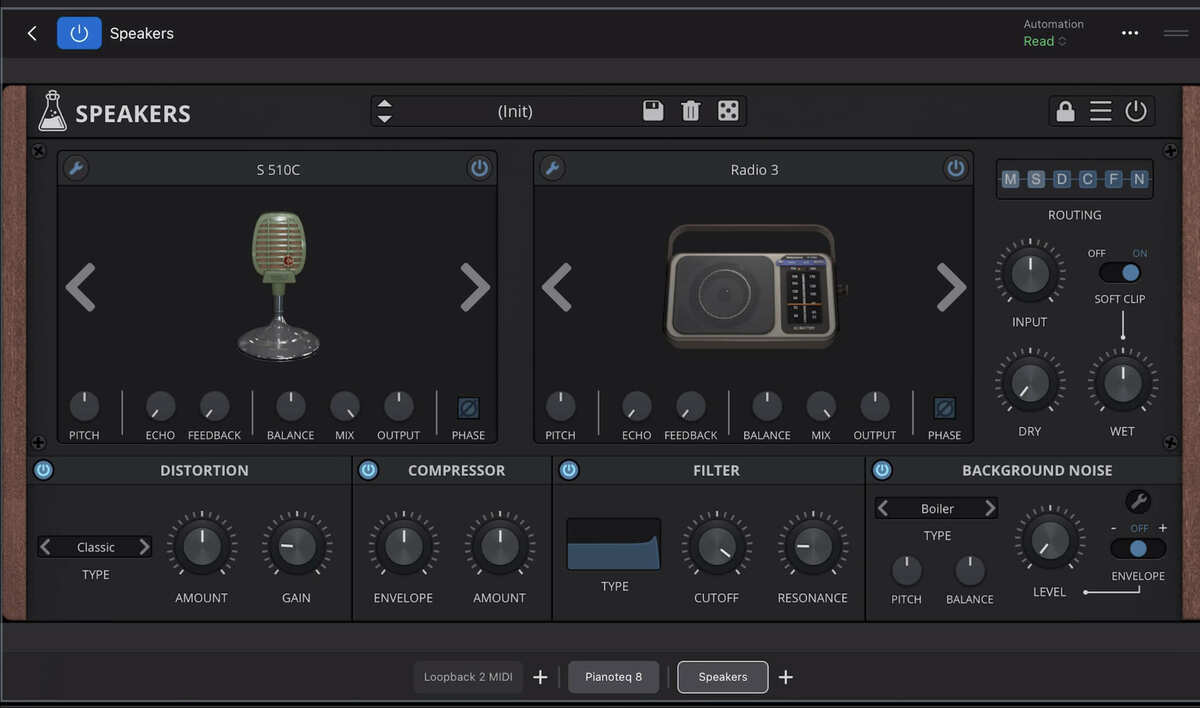Change distortion type from Classic with right chevron
This screenshot has height=708, width=1200.
[145, 547]
